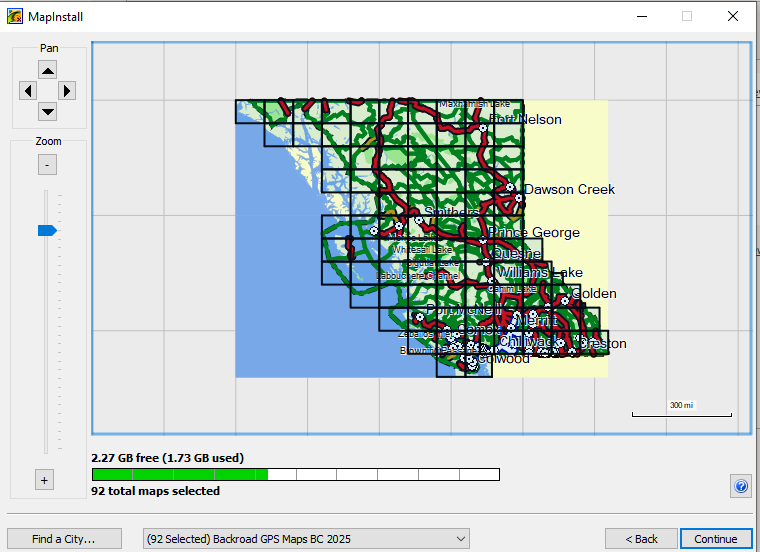Click the storage usage progress bar
This screenshot has height=552, width=760.
pos(296,474)
